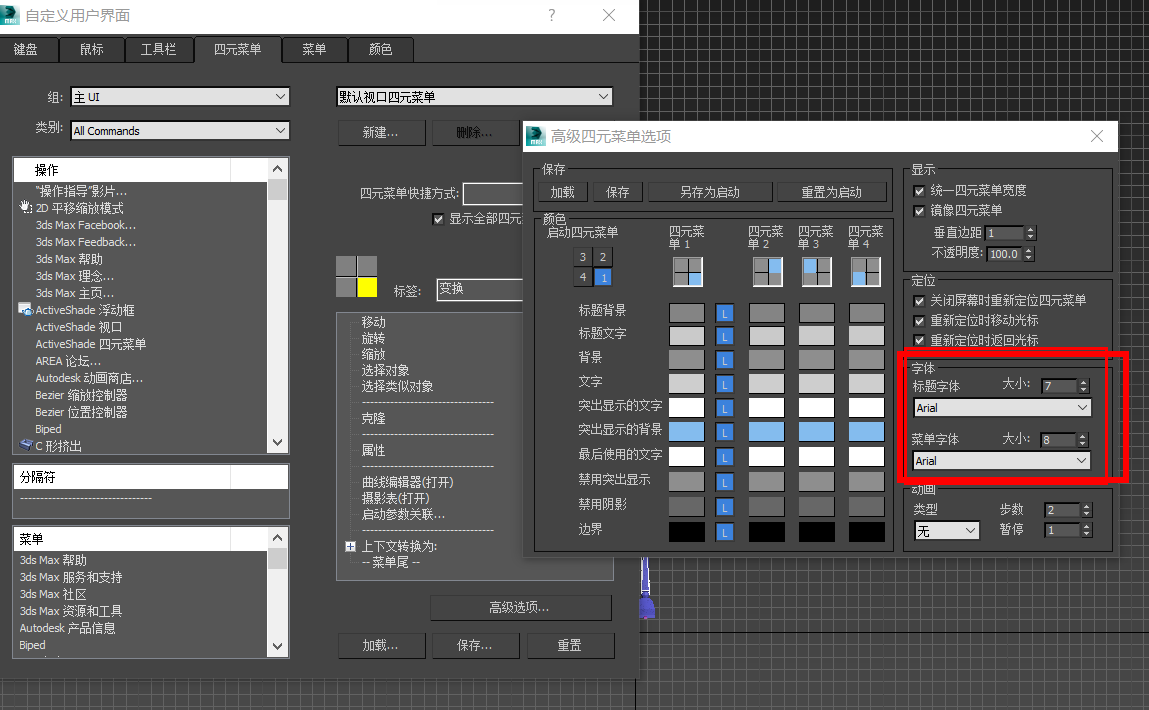
Task: Click startup quad number 3
Action: pyautogui.click(x=583, y=257)
